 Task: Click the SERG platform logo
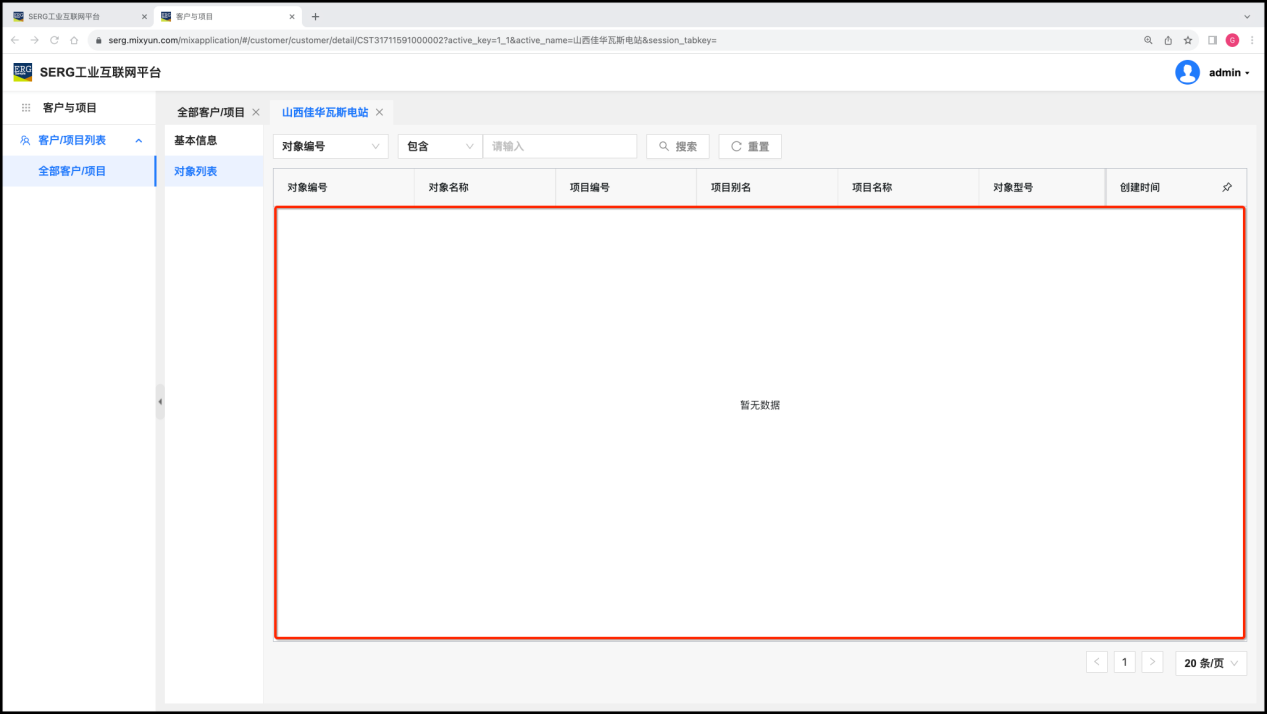[x=22, y=72]
